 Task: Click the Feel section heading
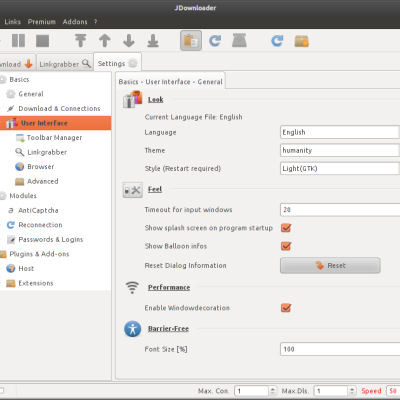point(155,189)
